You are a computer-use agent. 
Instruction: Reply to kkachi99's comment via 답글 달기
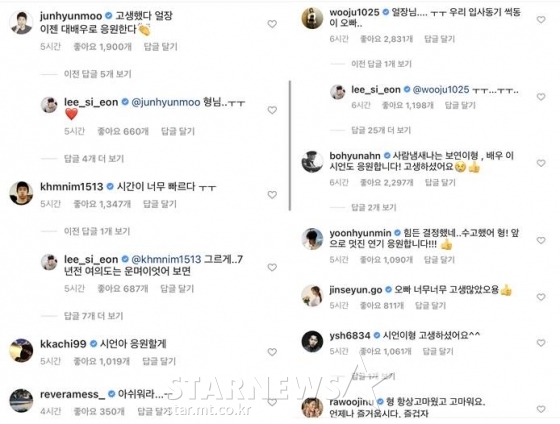pyautogui.click(x=159, y=361)
